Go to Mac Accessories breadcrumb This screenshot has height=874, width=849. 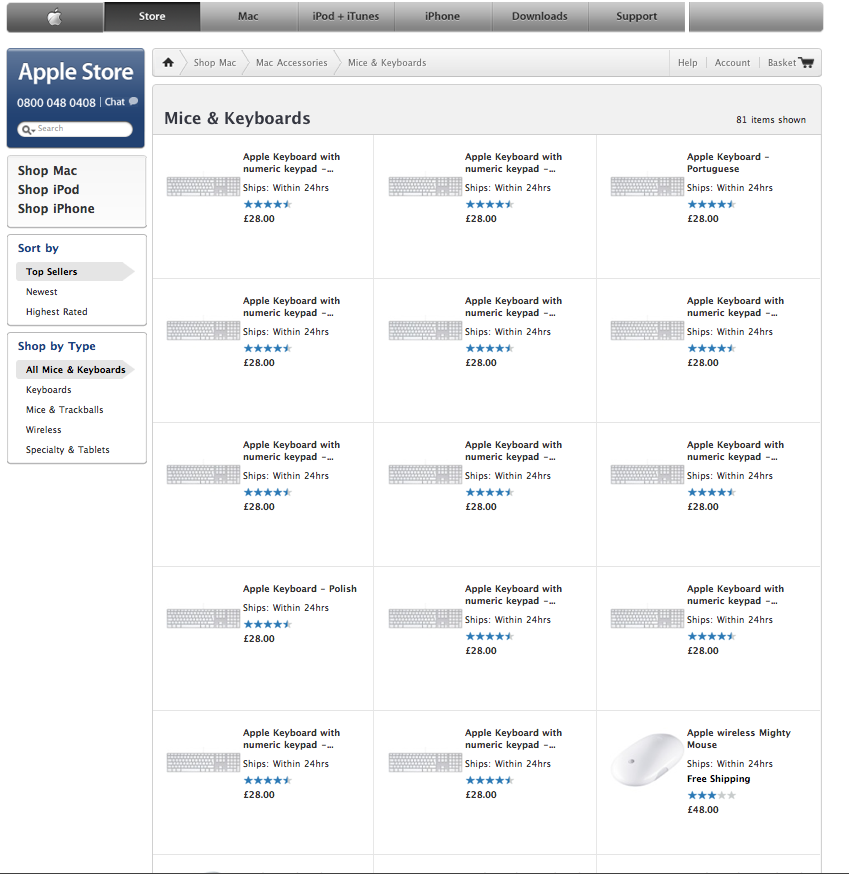pos(292,62)
